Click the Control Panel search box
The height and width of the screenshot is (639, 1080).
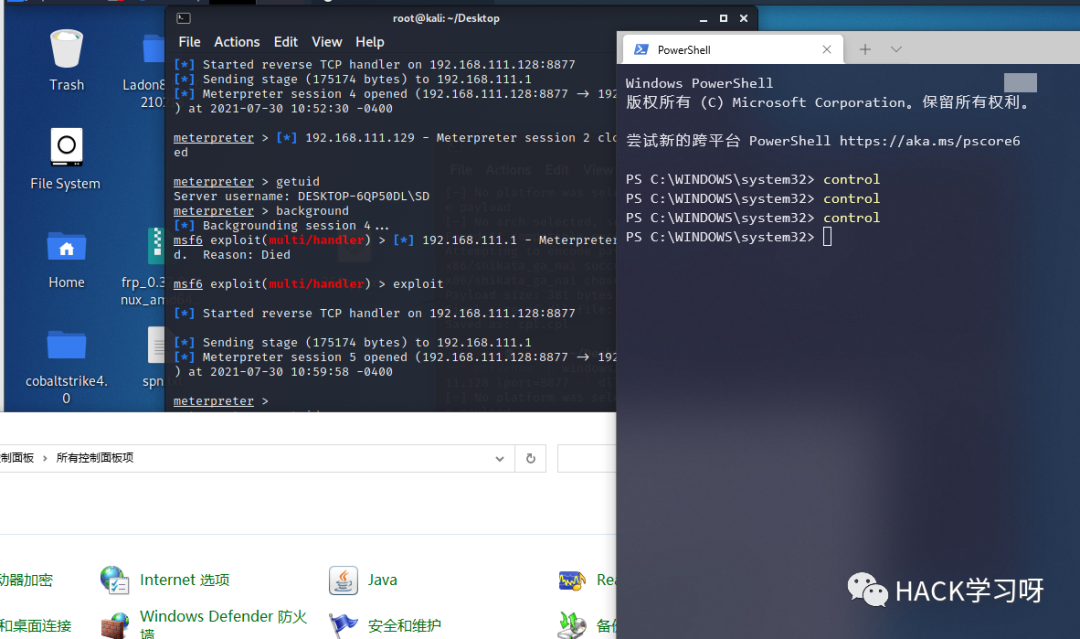click(586, 459)
